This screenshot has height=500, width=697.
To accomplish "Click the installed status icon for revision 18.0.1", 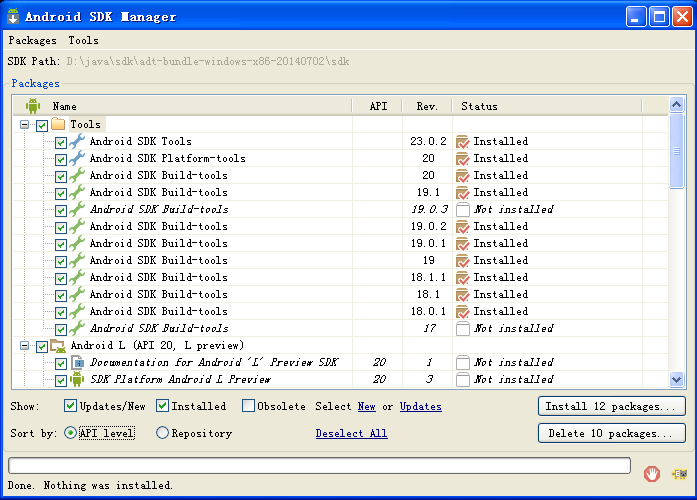I will [x=463, y=312].
